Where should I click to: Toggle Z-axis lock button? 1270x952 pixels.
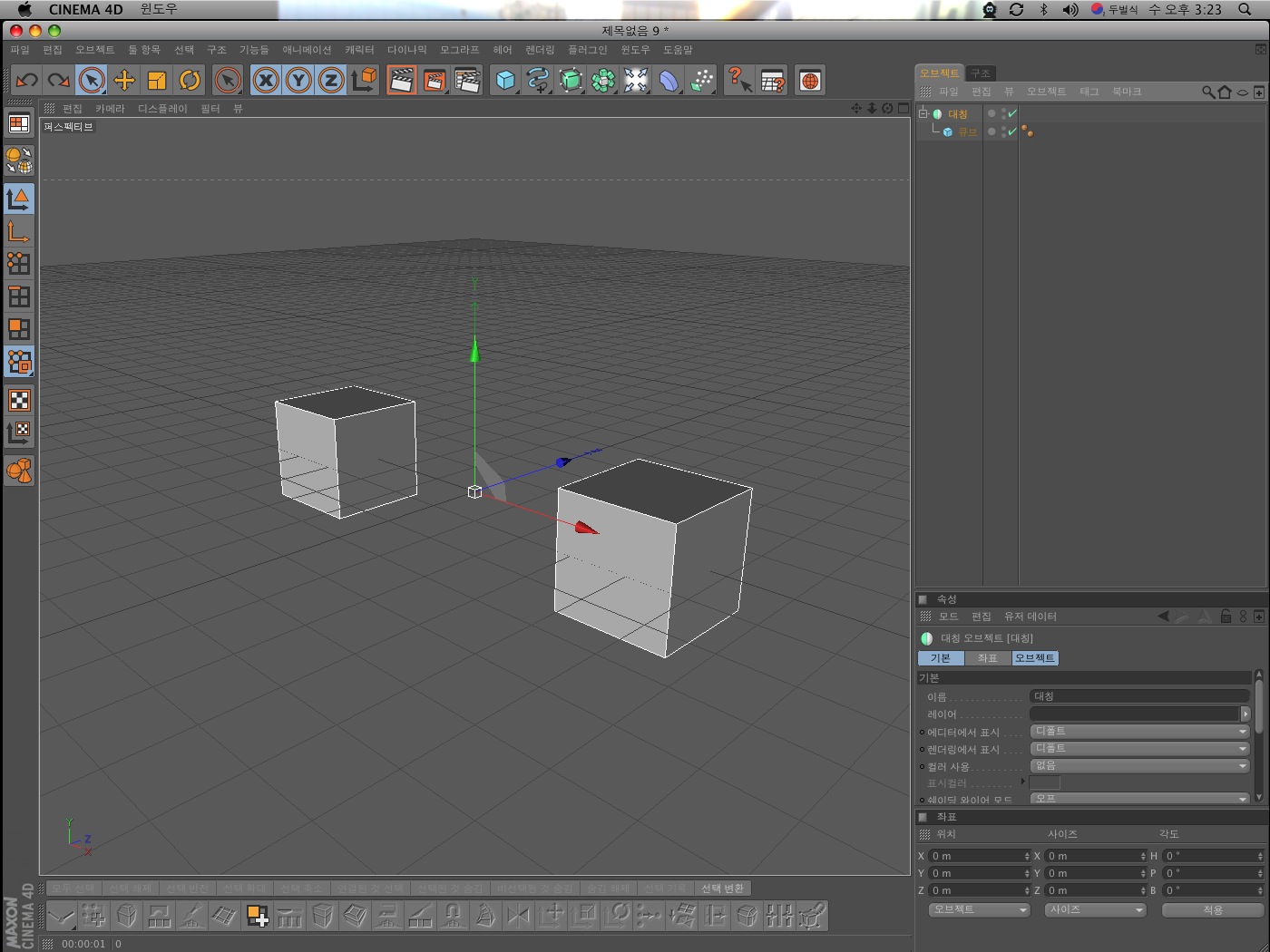pos(331,81)
